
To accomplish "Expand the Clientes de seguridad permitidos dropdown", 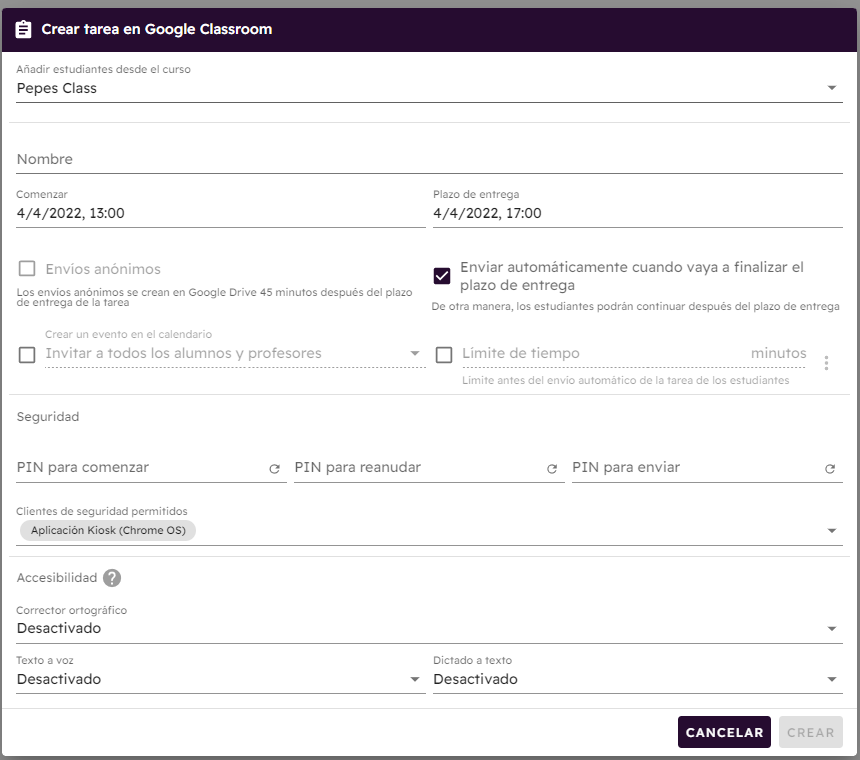I will [429, 531].
